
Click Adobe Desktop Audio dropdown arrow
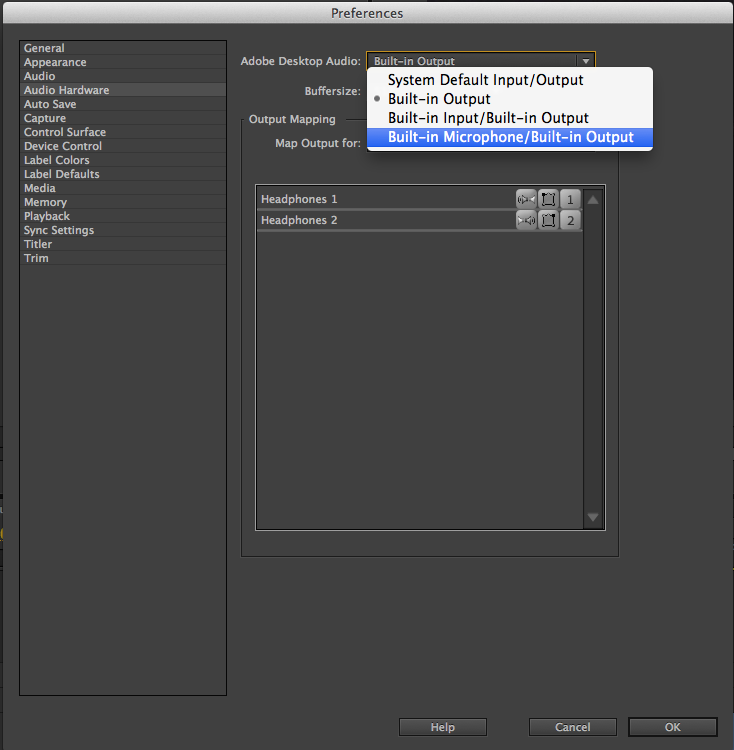click(586, 61)
